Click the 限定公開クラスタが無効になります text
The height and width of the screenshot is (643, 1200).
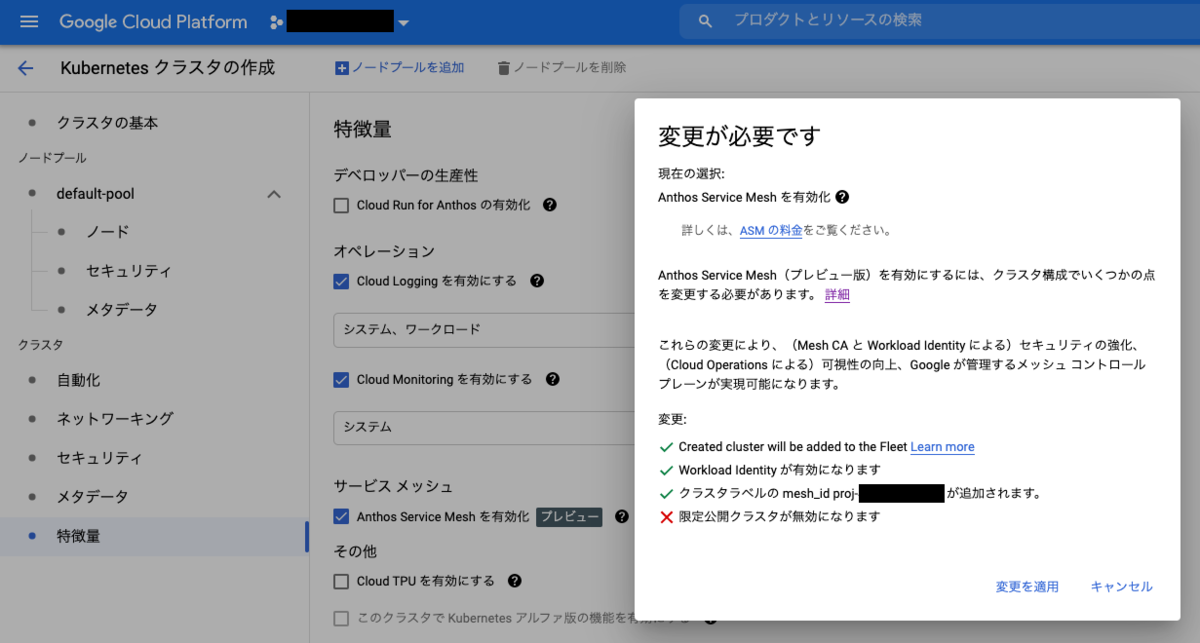[x=779, y=517]
